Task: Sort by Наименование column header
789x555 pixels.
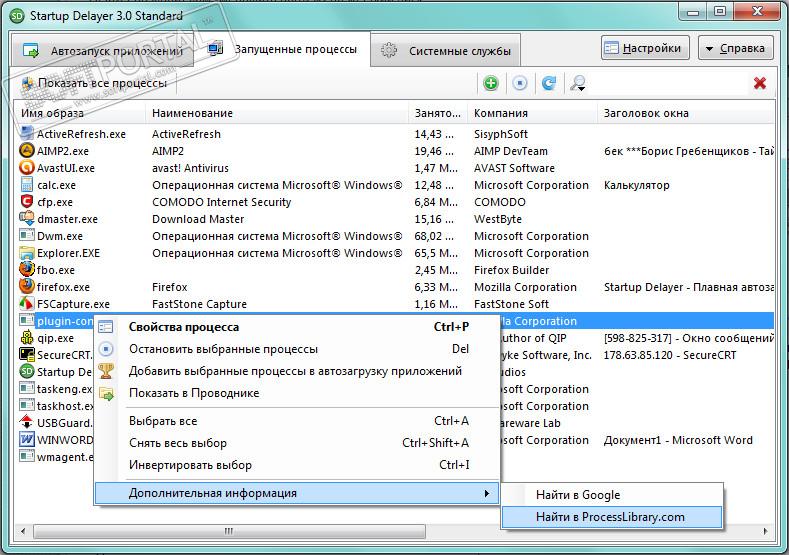Action: tap(277, 113)
